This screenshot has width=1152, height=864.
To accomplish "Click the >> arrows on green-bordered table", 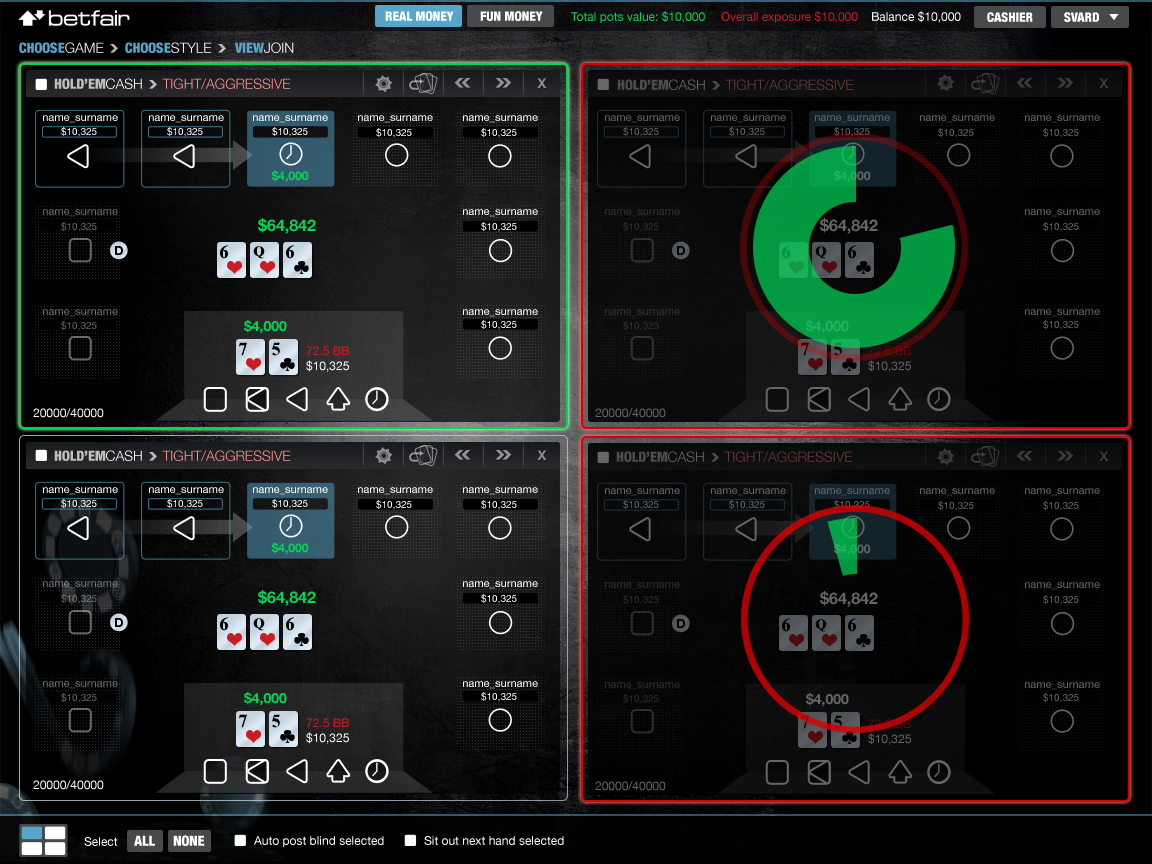I will coord(503,83).
